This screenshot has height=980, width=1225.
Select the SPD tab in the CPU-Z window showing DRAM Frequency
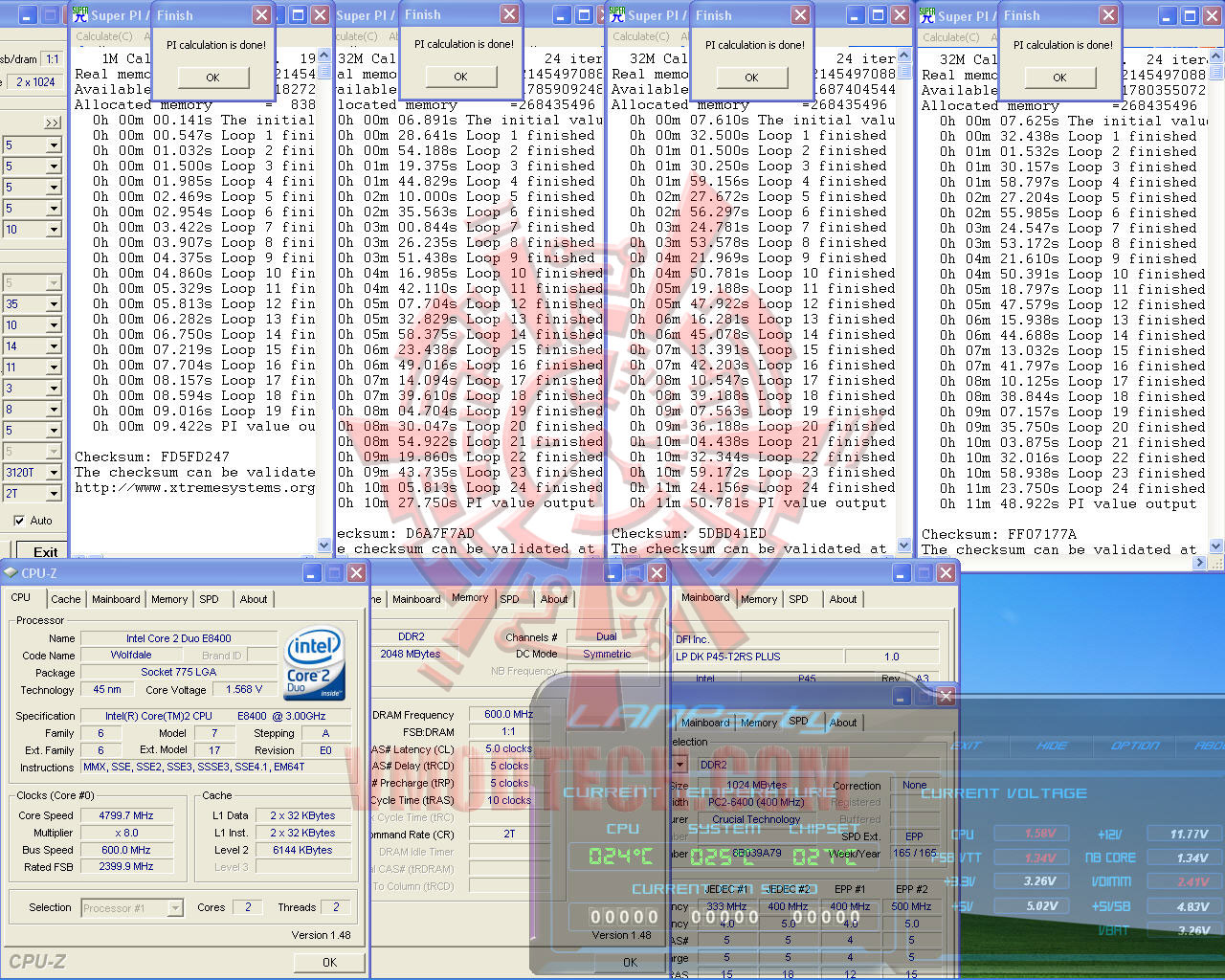click(x=510, y=599)
